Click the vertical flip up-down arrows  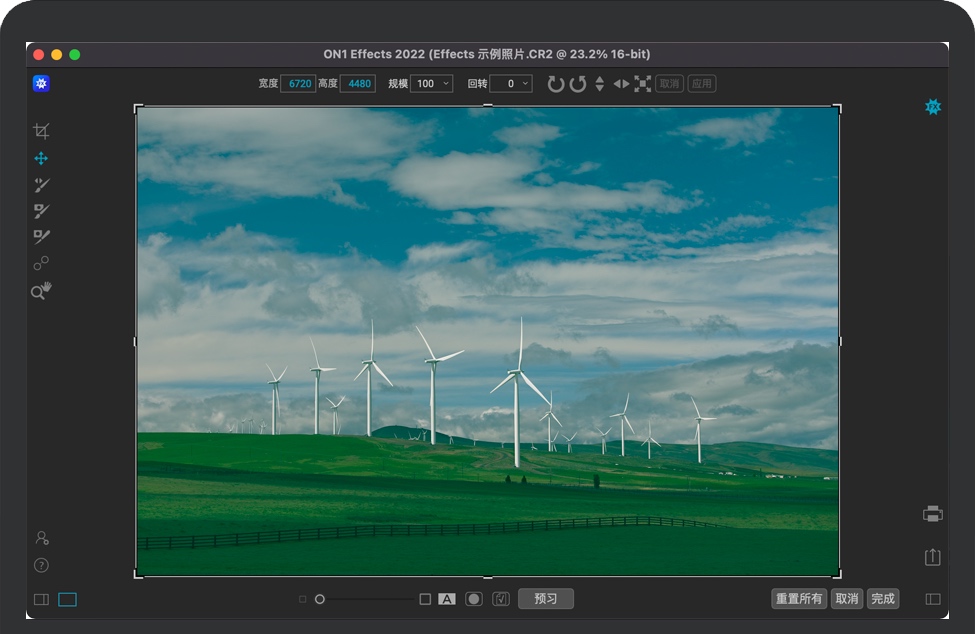pos(599,84)
